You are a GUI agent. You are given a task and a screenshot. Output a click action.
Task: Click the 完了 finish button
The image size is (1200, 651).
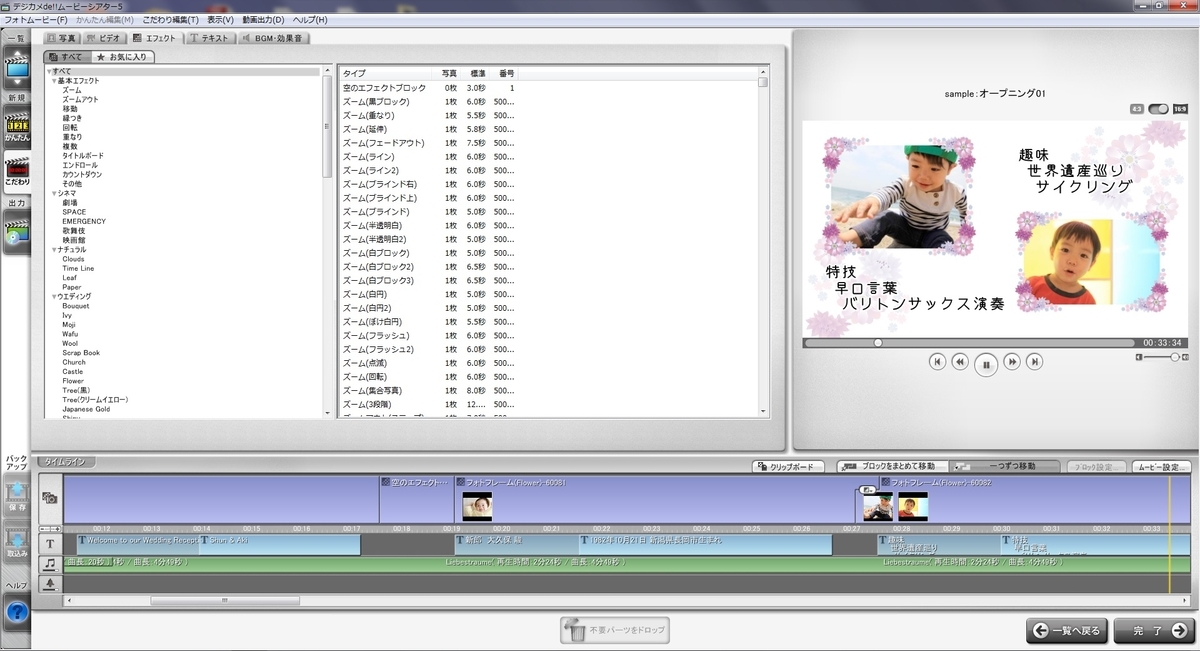[1153, 631]
